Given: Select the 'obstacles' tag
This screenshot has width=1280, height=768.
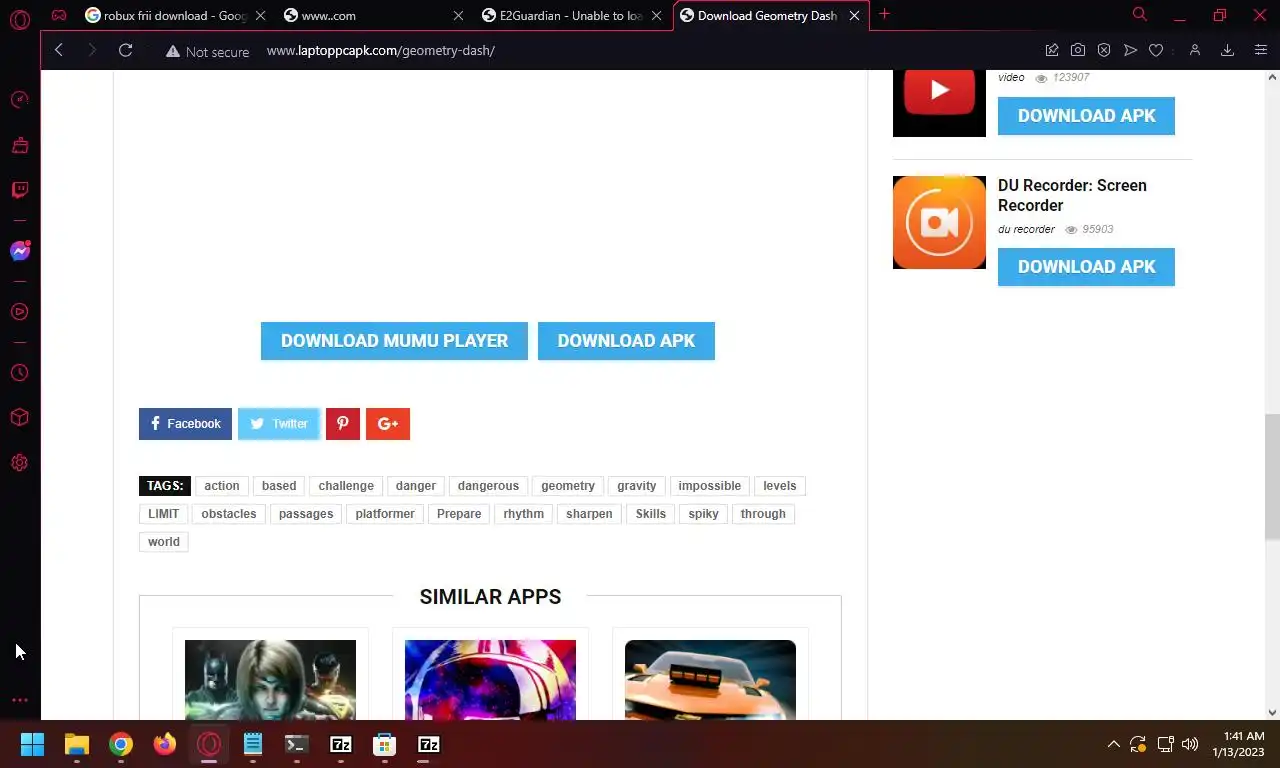Looking at the screenshot, I should [229, 514].
